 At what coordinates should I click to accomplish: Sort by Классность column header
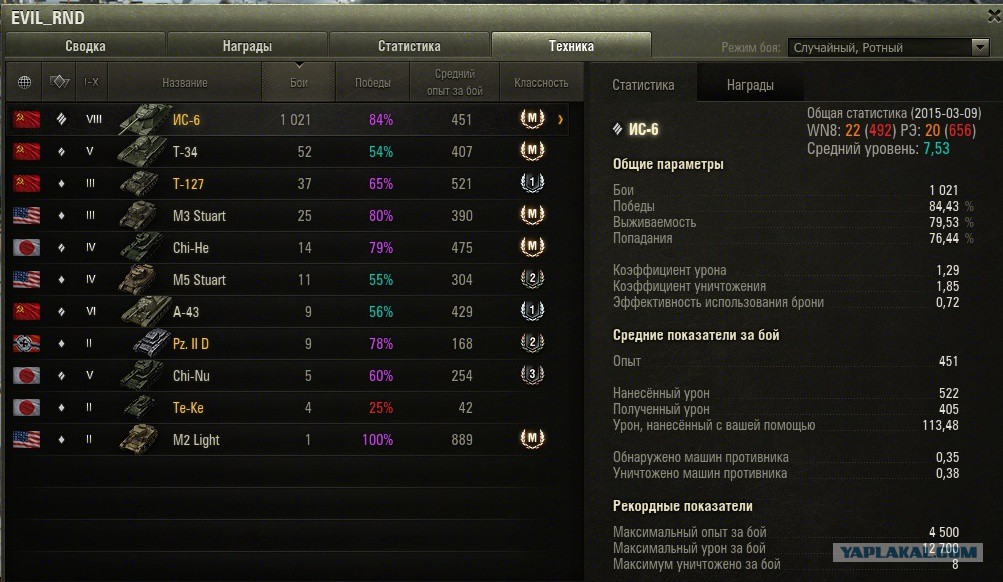[x=541, y=83]
